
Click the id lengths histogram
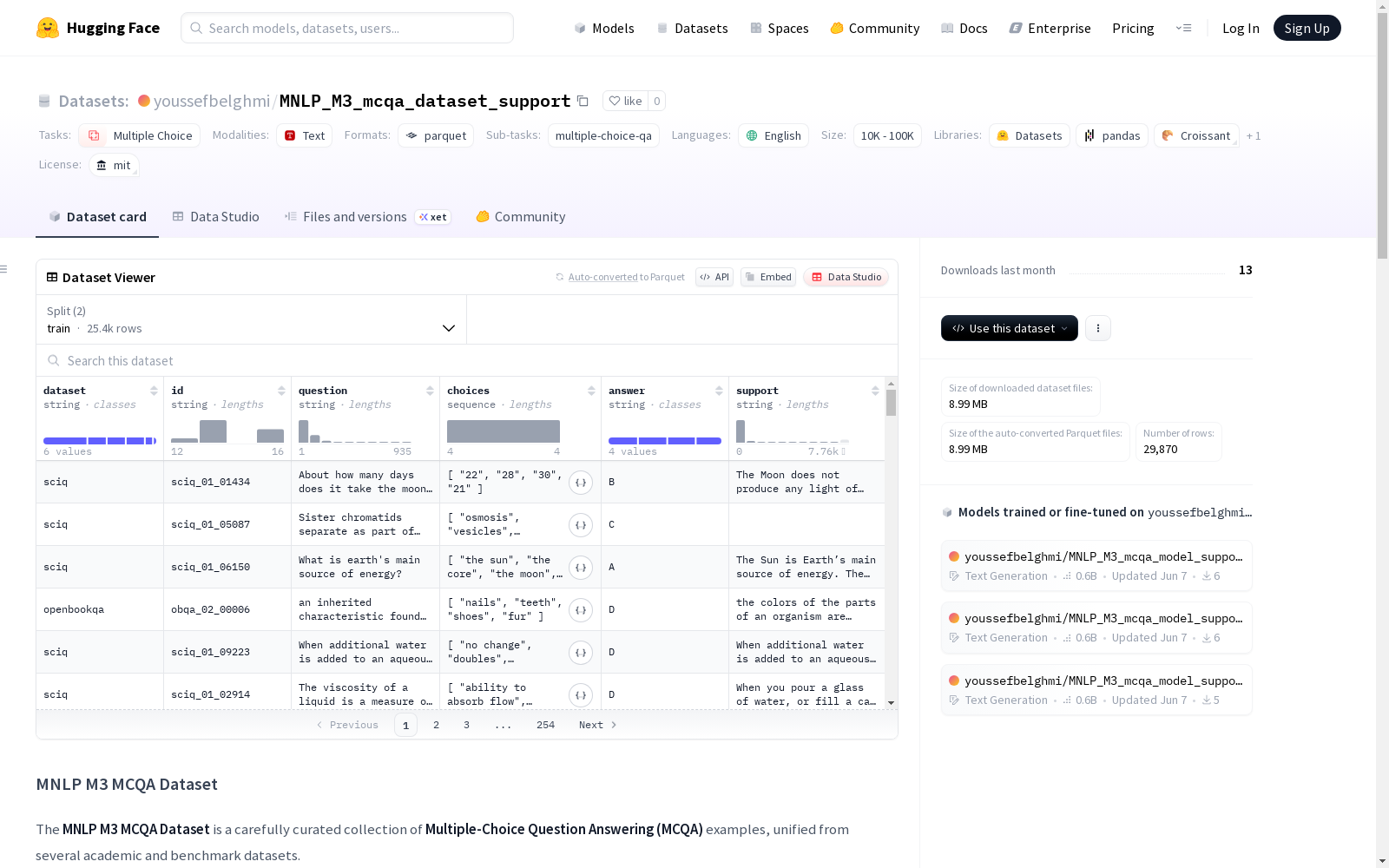pyautogui.click(x=227, y=431)
